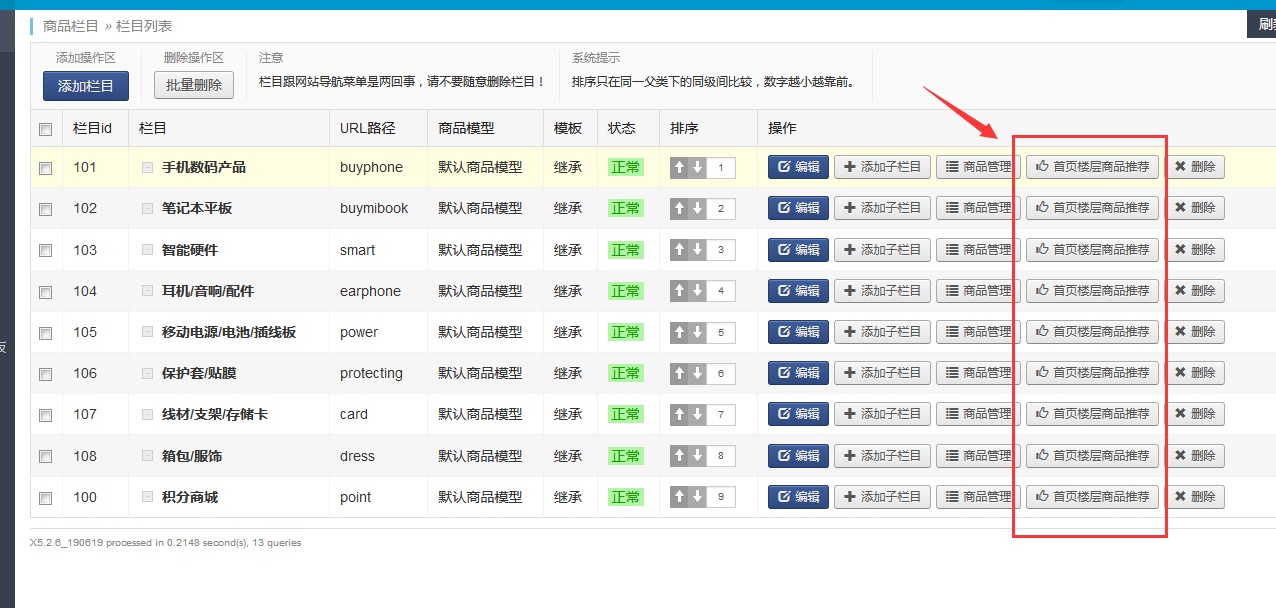
Task: Select the checkbox for 移动电源/电池/插线板 row
Action: tap(45, 333)
